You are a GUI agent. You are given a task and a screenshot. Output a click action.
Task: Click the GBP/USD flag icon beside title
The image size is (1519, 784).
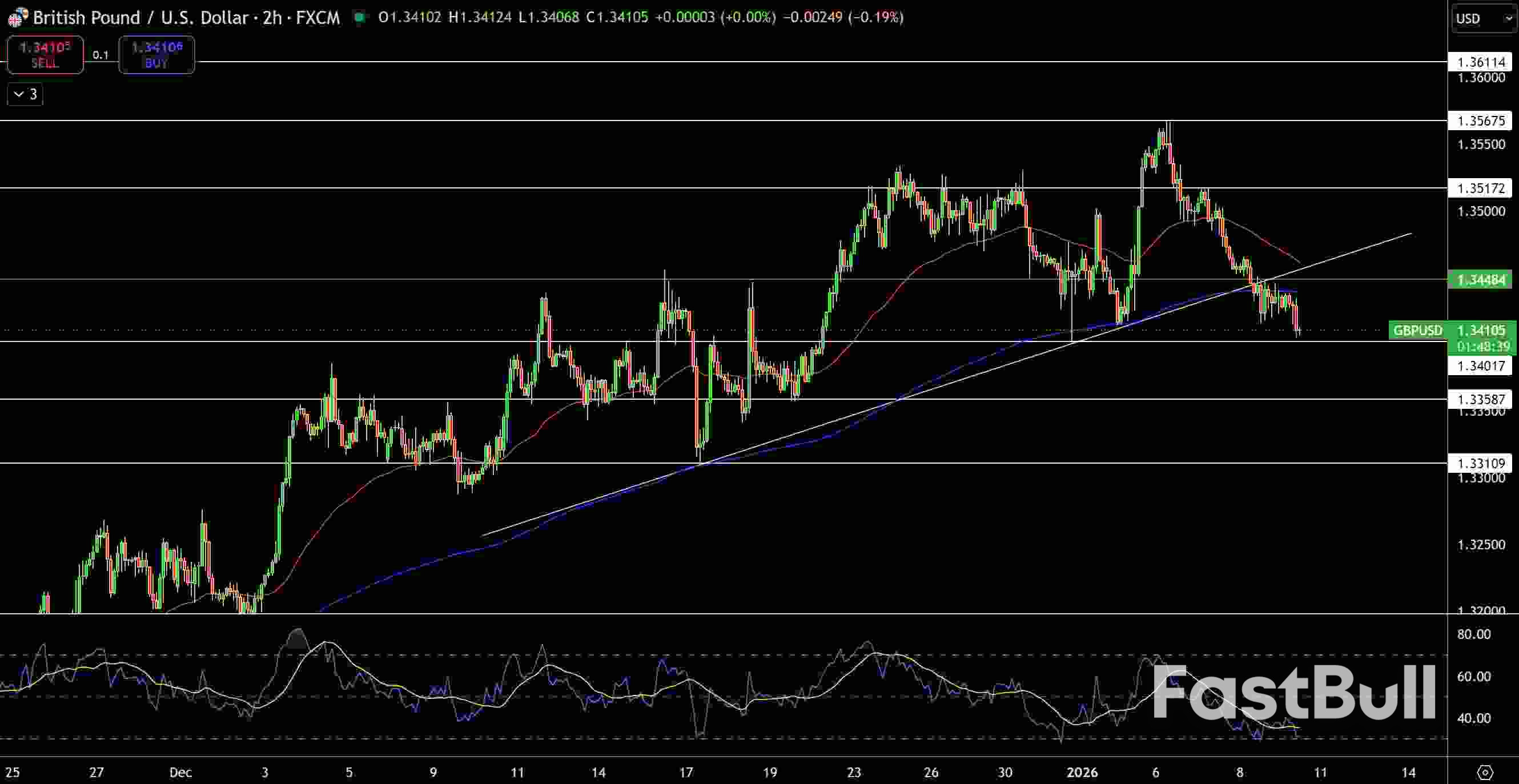pos(17,18)
